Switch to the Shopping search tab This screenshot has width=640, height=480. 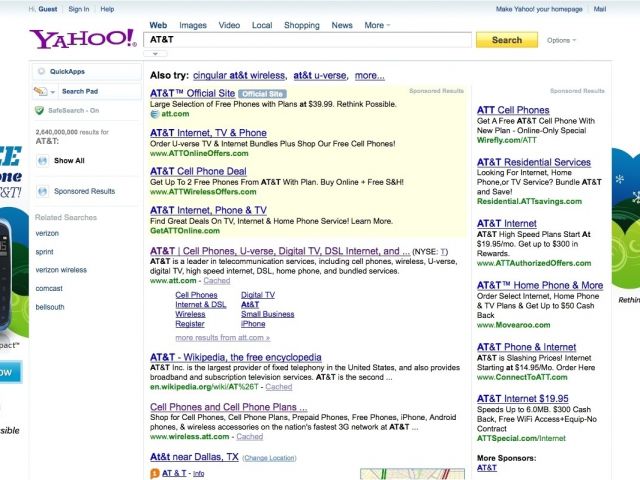[x=301, y=25]
